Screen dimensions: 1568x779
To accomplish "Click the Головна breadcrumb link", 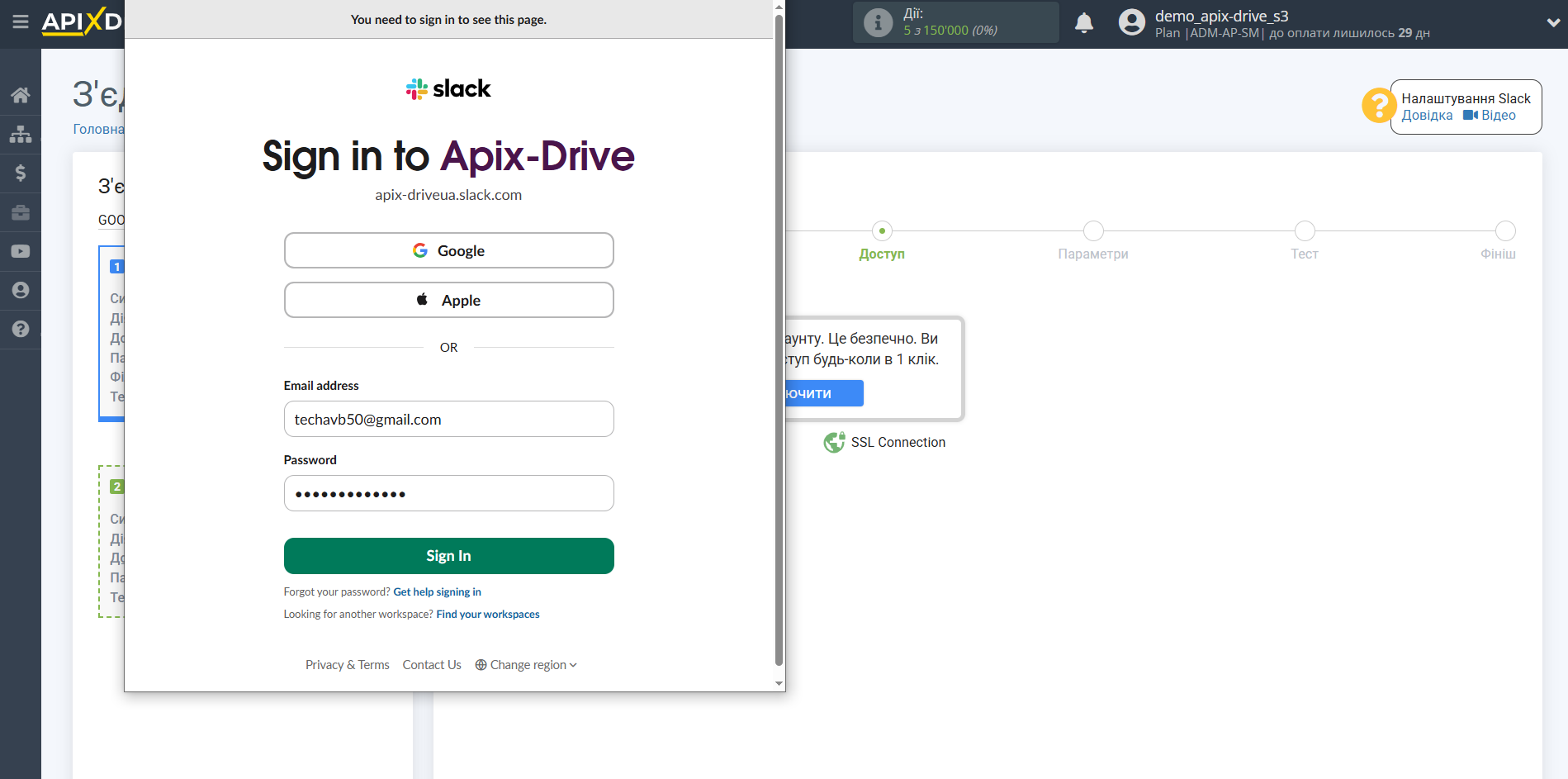I will point(98,129).
